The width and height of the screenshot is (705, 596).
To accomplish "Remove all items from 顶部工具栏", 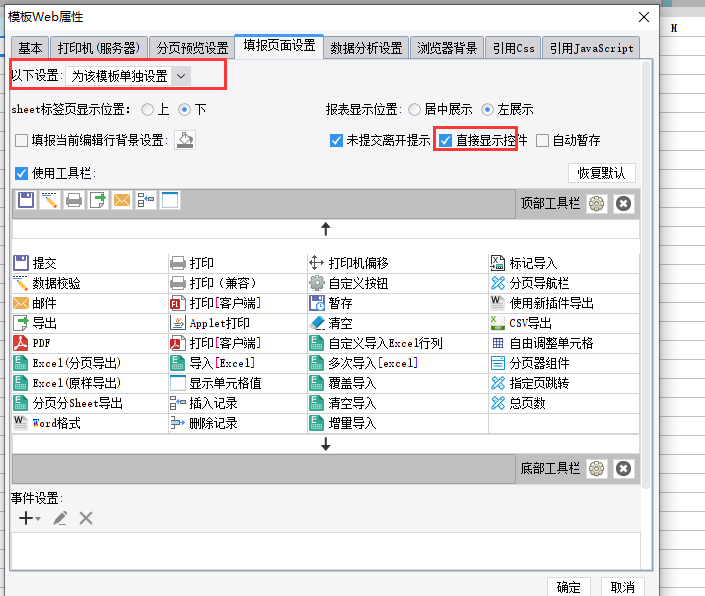I will point(623,204).
